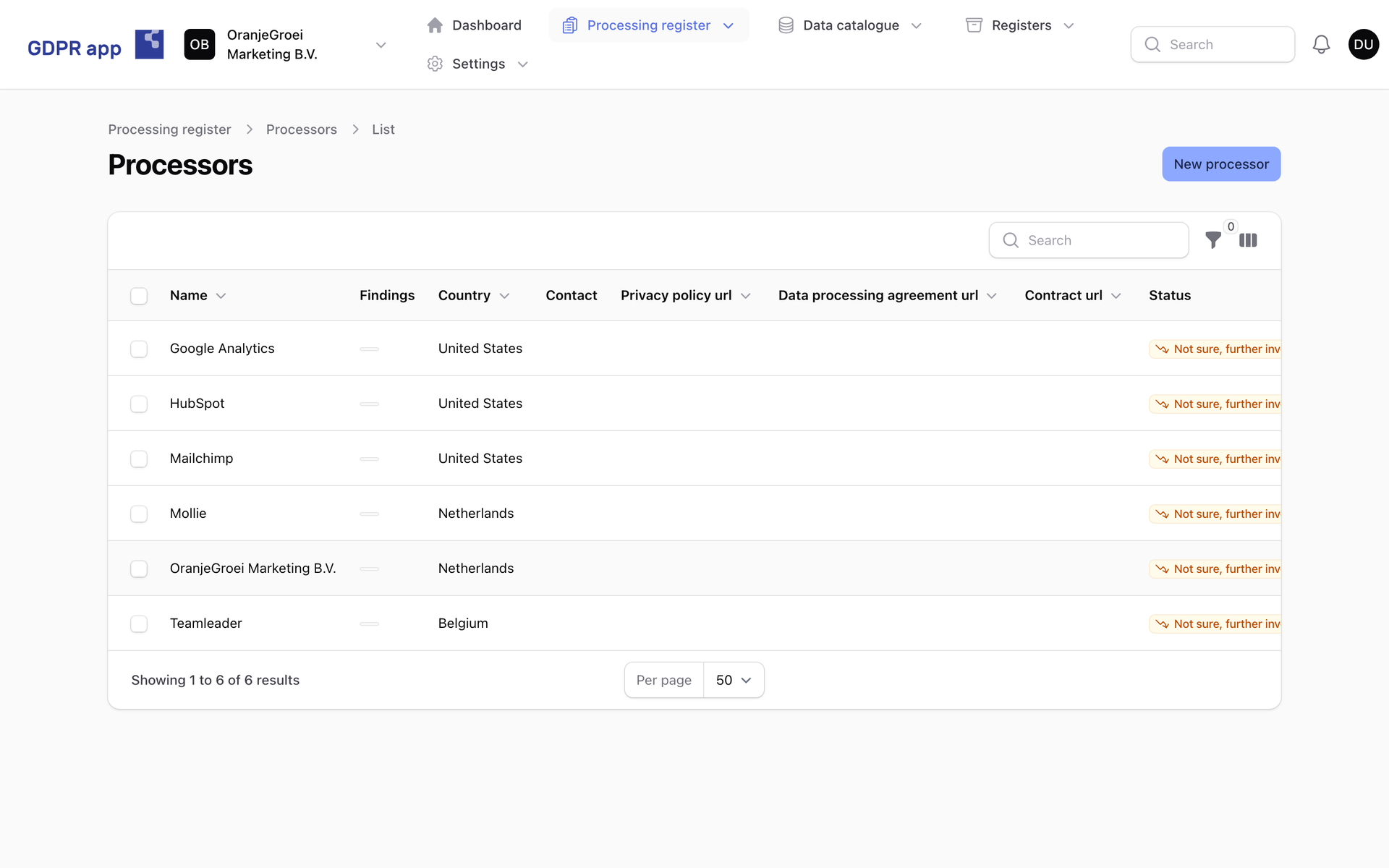
Task: Click the Processors breadcrumb link
Action: 302,129
